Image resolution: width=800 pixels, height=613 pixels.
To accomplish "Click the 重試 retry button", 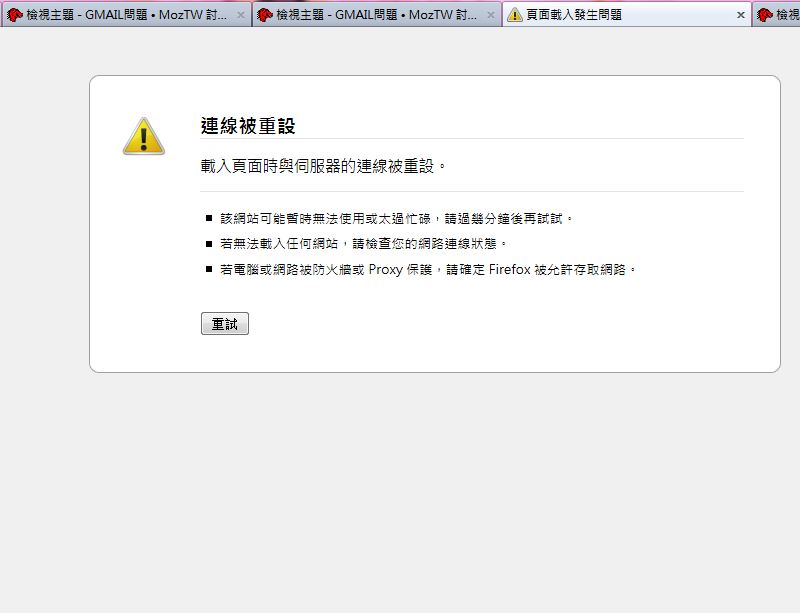I will (224, 324).
